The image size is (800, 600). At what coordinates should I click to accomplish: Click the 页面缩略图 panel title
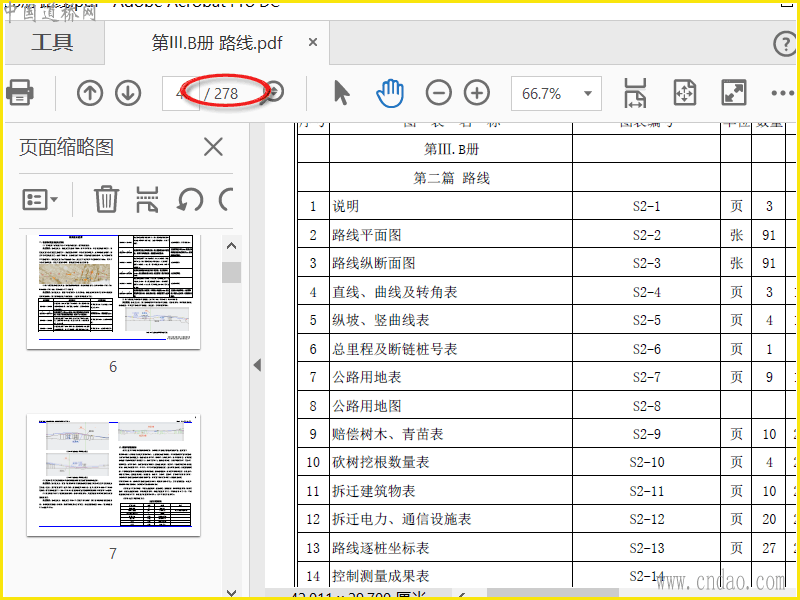(66, 147)
